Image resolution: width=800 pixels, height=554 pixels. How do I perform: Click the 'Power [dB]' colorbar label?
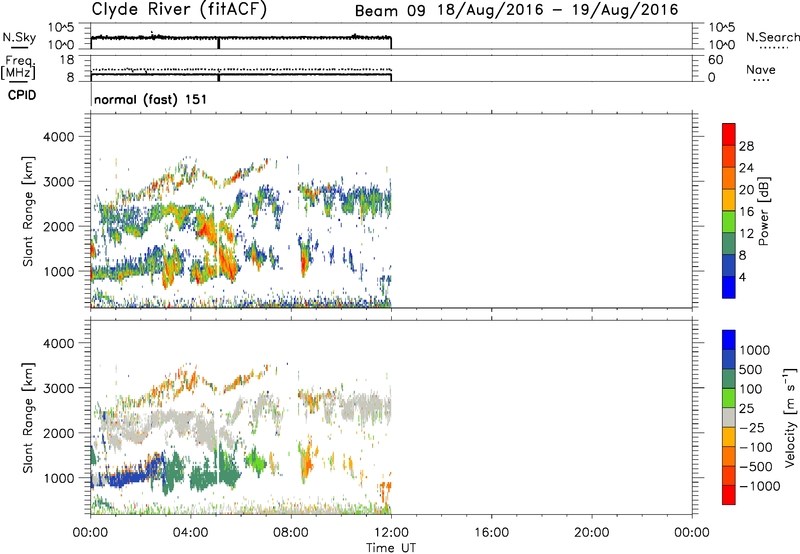tap(763, 211)
